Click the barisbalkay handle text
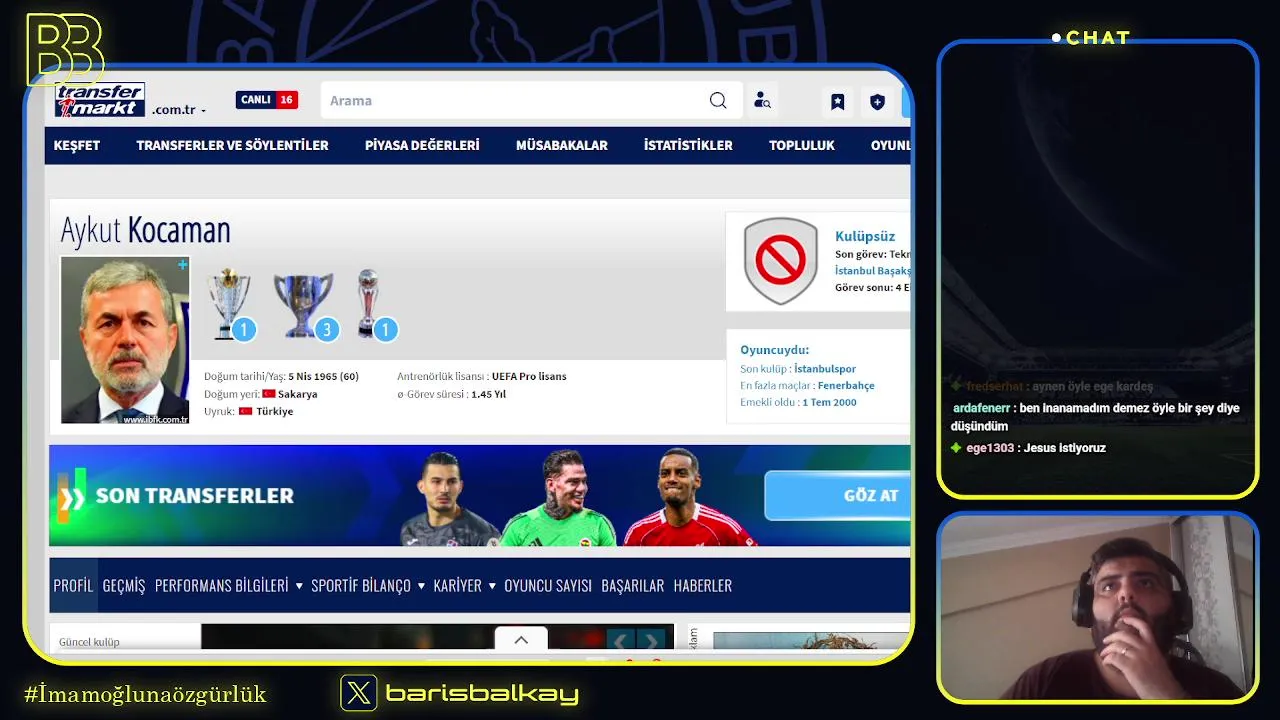The width and height of the screenshot is (1280, 720). (x=482, y=693)
